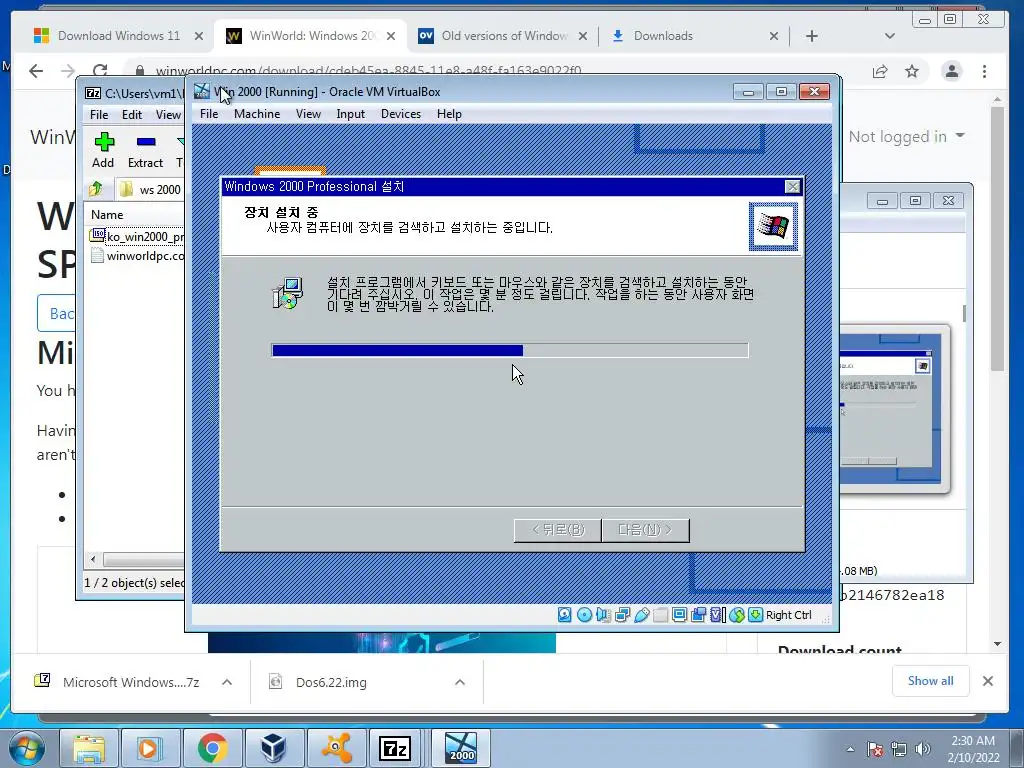Click the Chrome page vertical scrollbar

[x=997, y=238]
